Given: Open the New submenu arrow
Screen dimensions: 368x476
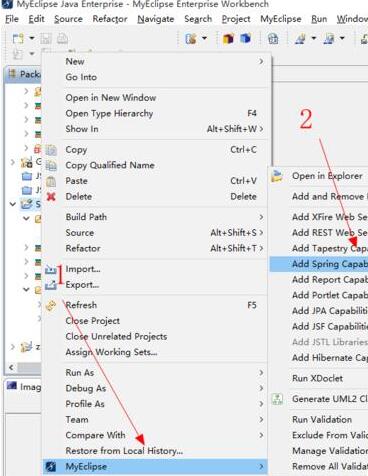Looking at the screenshot, I should coord(261,61).
